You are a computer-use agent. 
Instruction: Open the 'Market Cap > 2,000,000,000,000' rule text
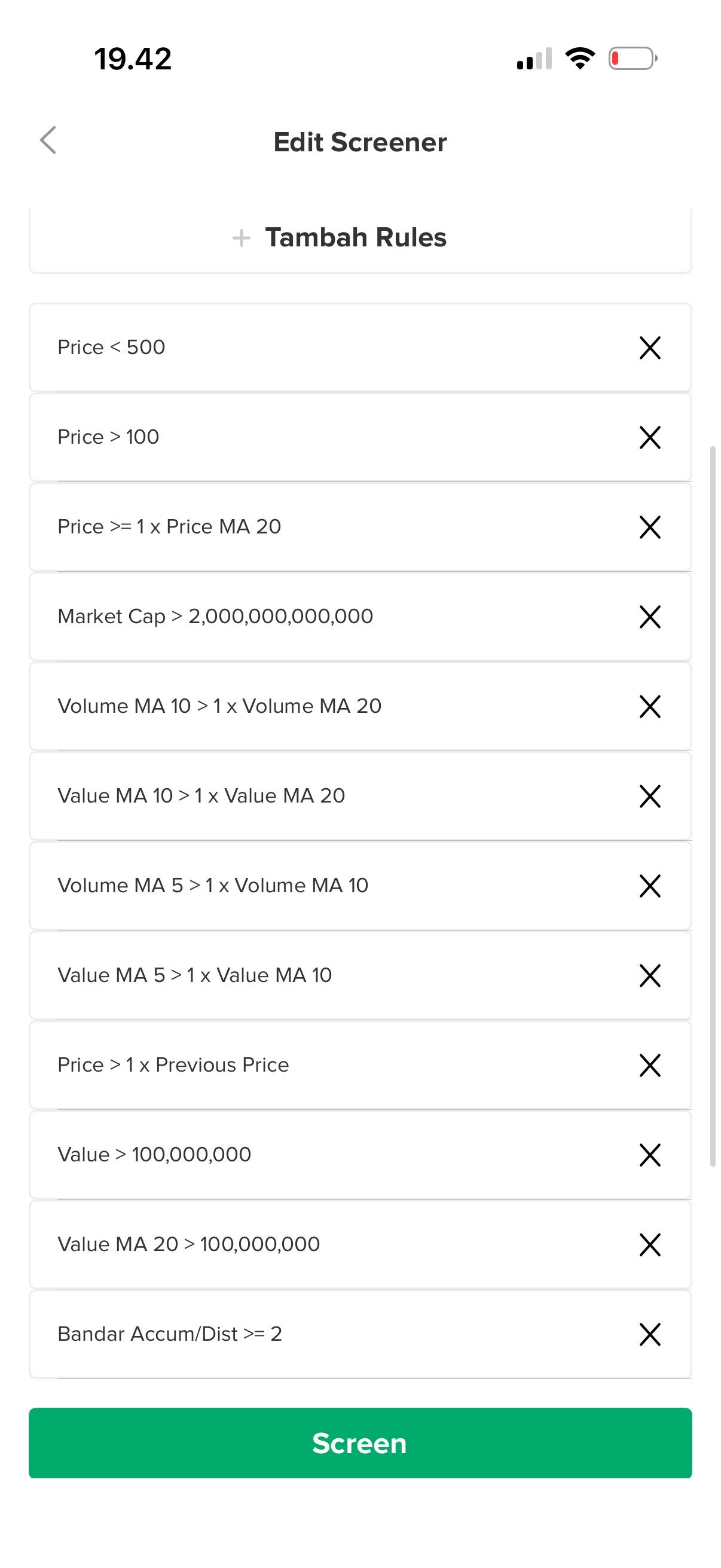tap(215, 616)
